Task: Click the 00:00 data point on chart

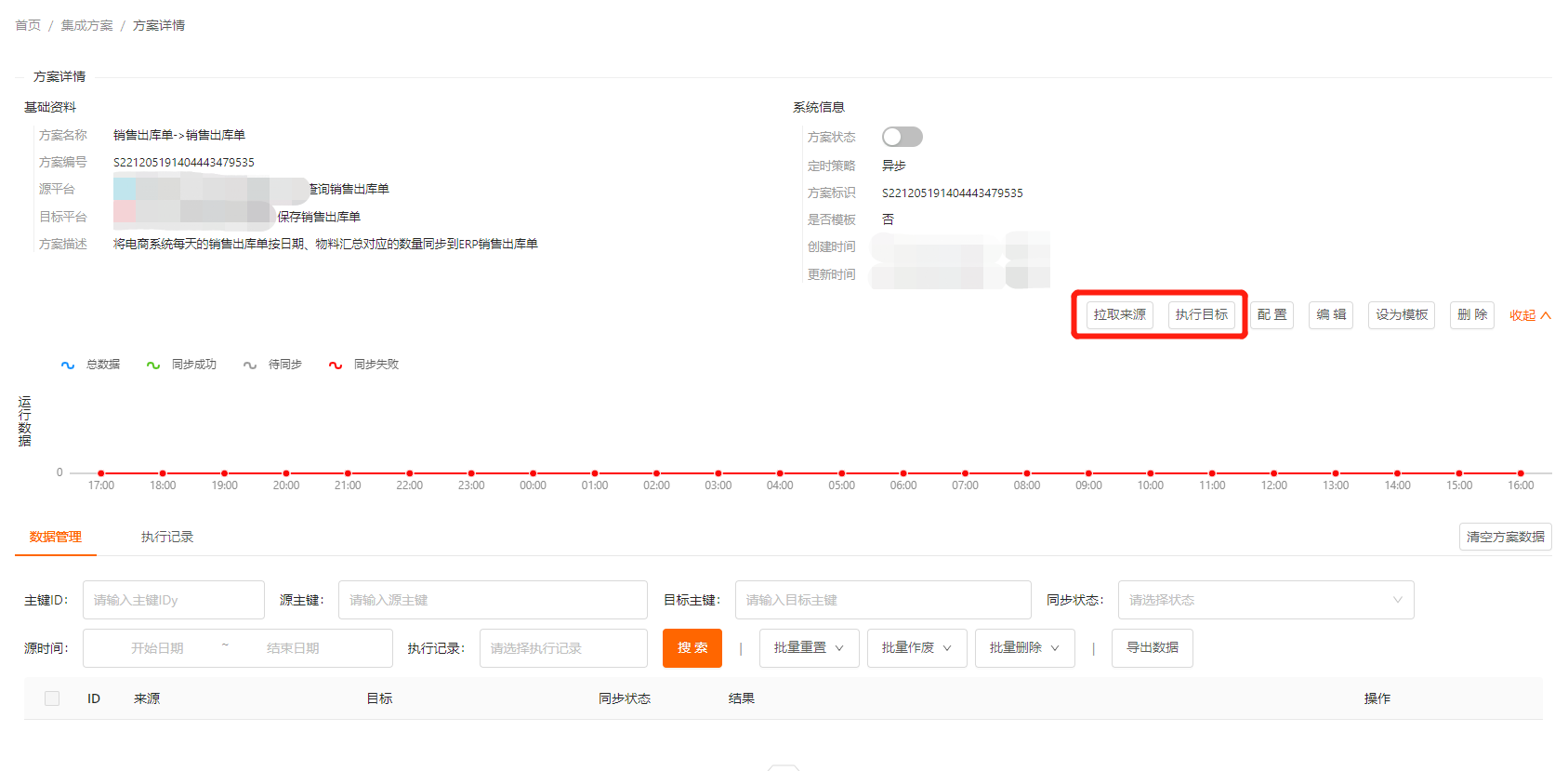Action: tap(533, 473)
